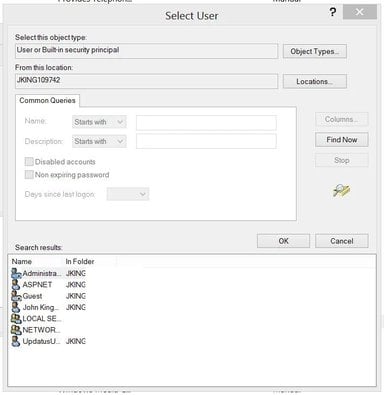Click the Columns button

[342, 119]
